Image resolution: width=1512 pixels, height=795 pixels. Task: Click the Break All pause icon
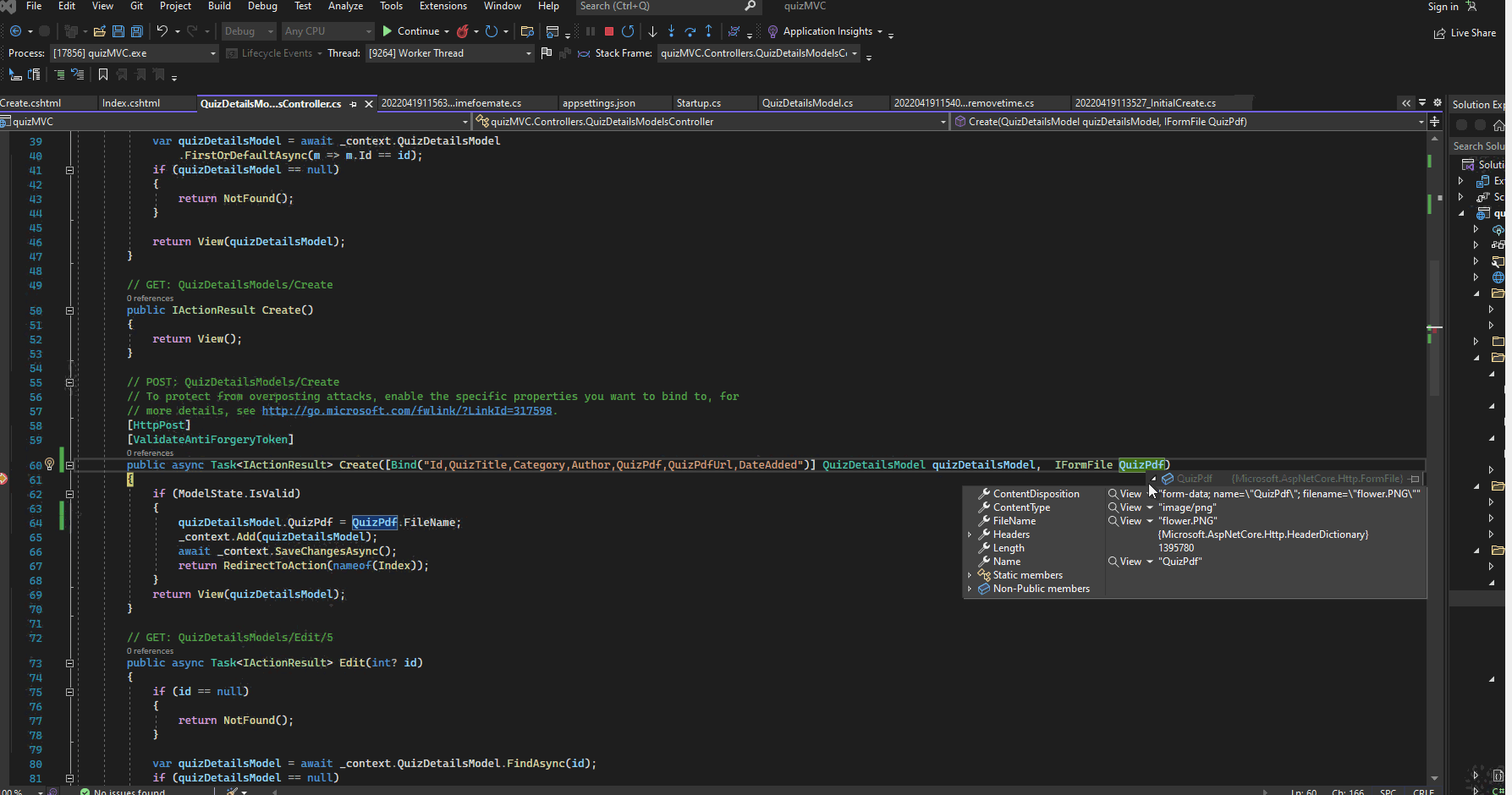(590, 31)
